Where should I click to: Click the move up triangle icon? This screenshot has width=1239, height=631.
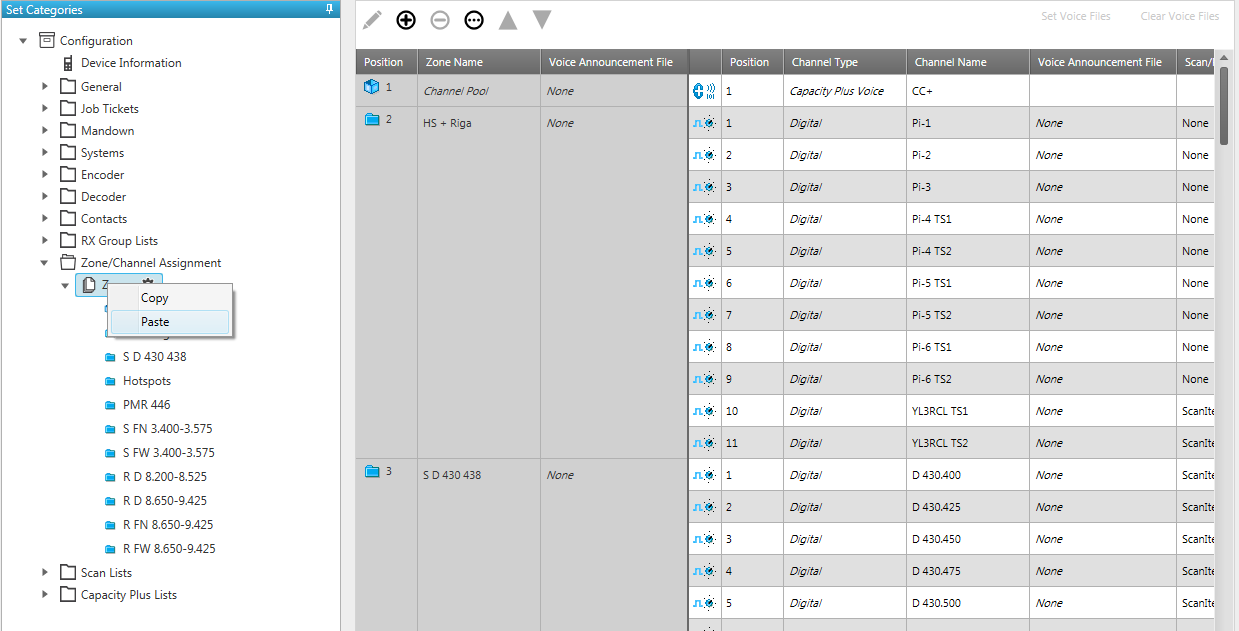click(x=508, y=20)
